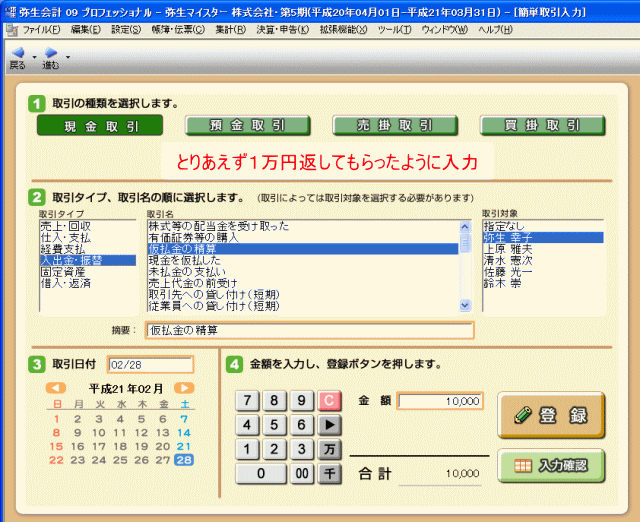Select 借入・返済 in the 取引タイプ list

[88, 283]
